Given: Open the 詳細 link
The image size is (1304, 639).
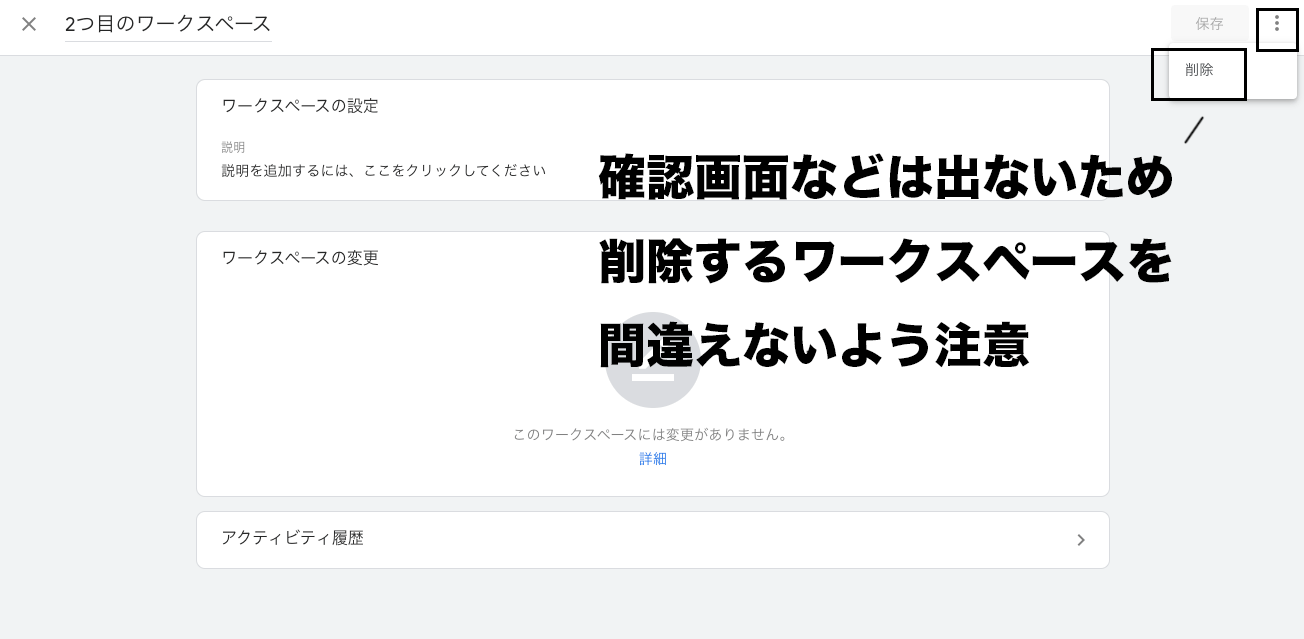Looking at the screenshot, I should tap(653, 459).
